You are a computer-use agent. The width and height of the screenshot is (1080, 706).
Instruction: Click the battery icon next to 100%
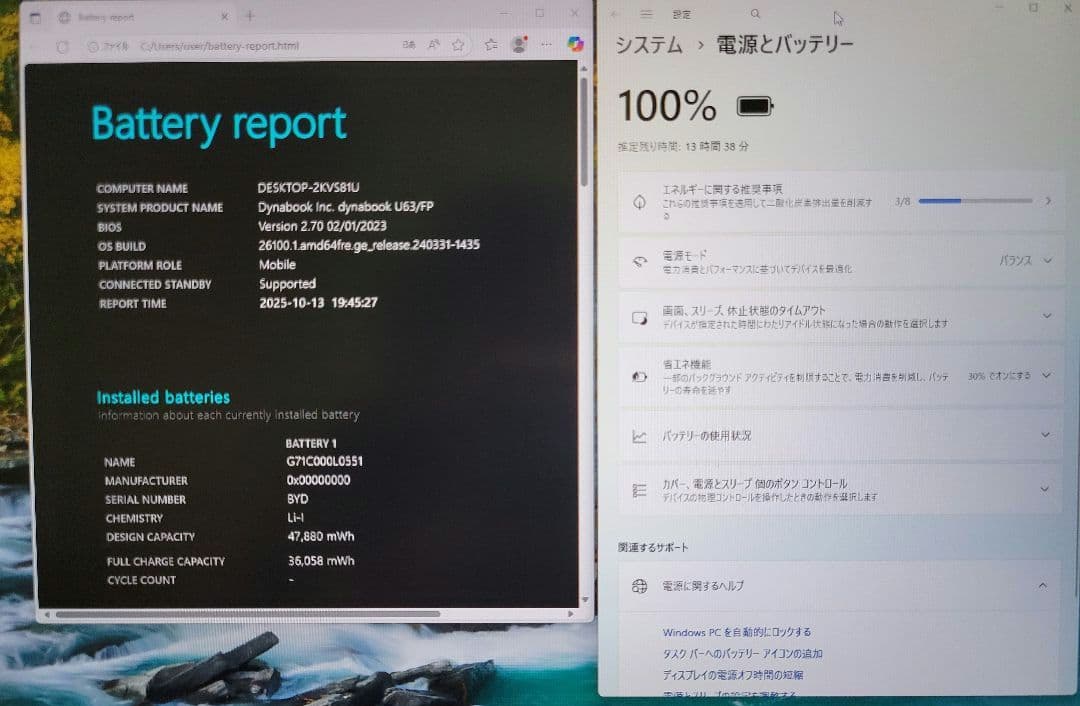pyautogui.click(x=753, y=104)
